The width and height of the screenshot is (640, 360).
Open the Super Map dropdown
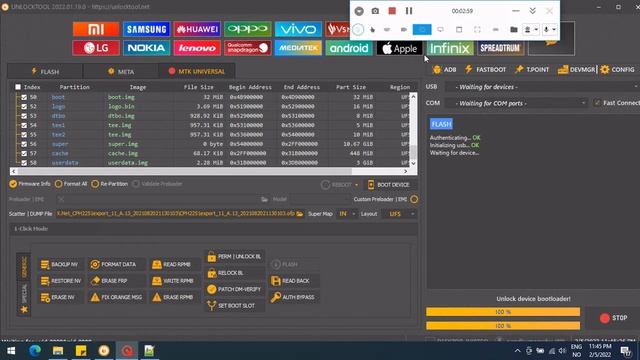click(346, 214)
